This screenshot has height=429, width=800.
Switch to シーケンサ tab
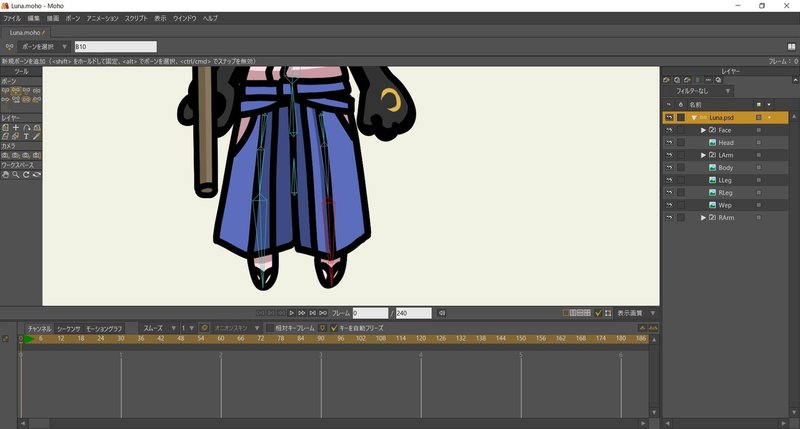[x=68, y=329]
